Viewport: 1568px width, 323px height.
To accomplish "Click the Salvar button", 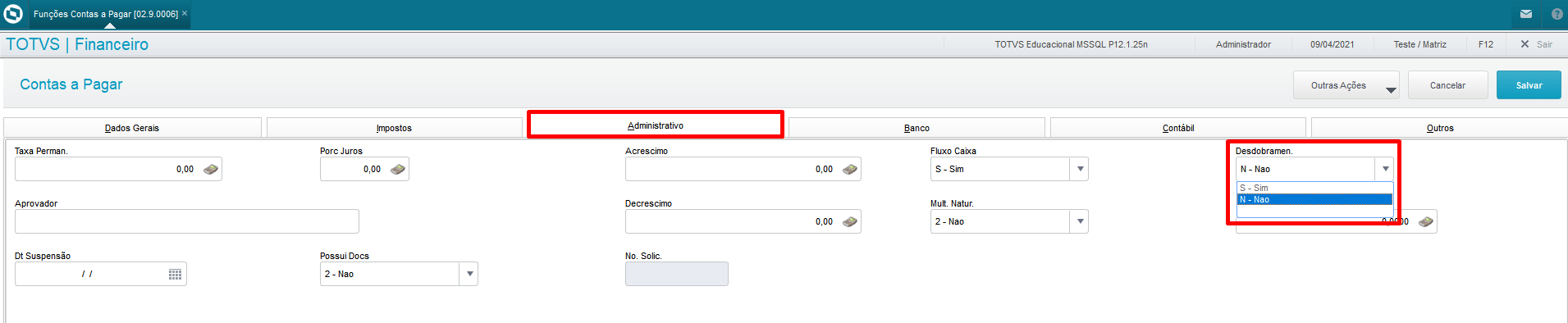I will tap(1529, 85).
